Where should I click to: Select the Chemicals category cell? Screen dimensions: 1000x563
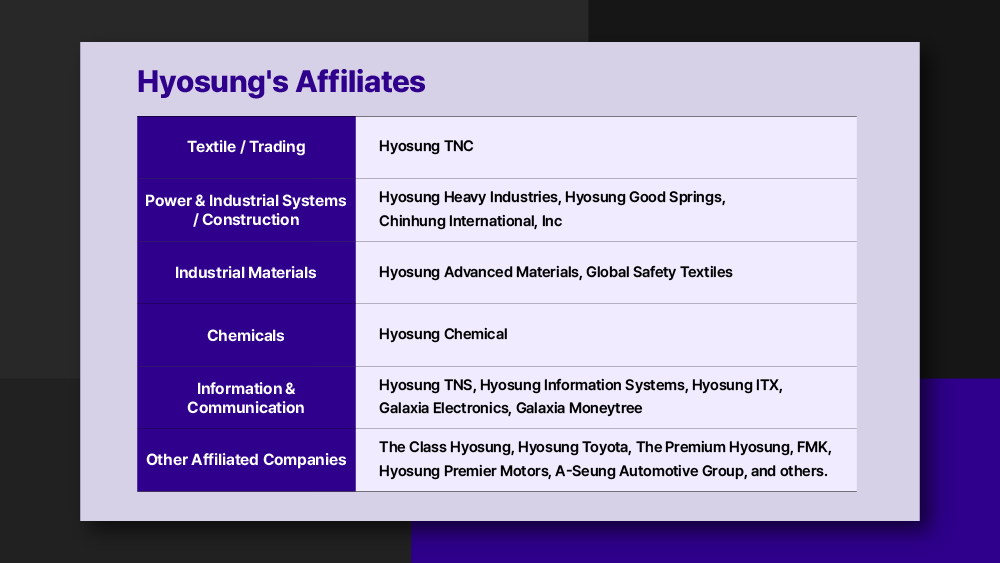pos(246,335)
